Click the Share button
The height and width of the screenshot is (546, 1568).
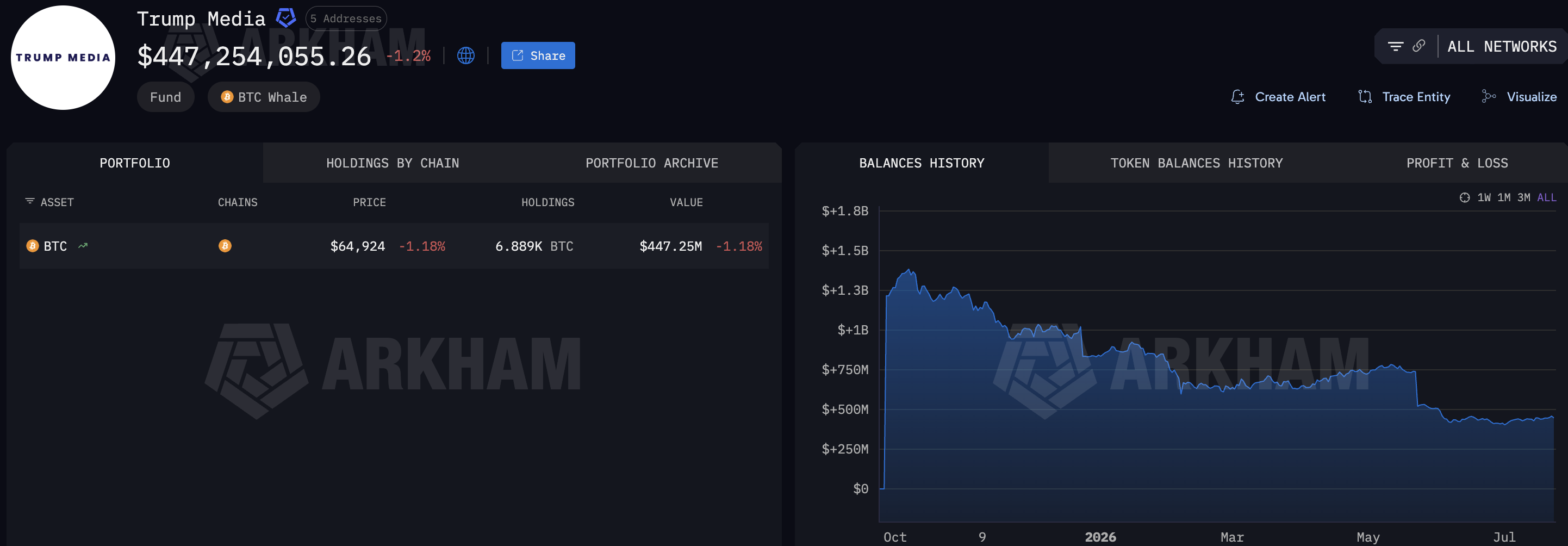point(538,55)
